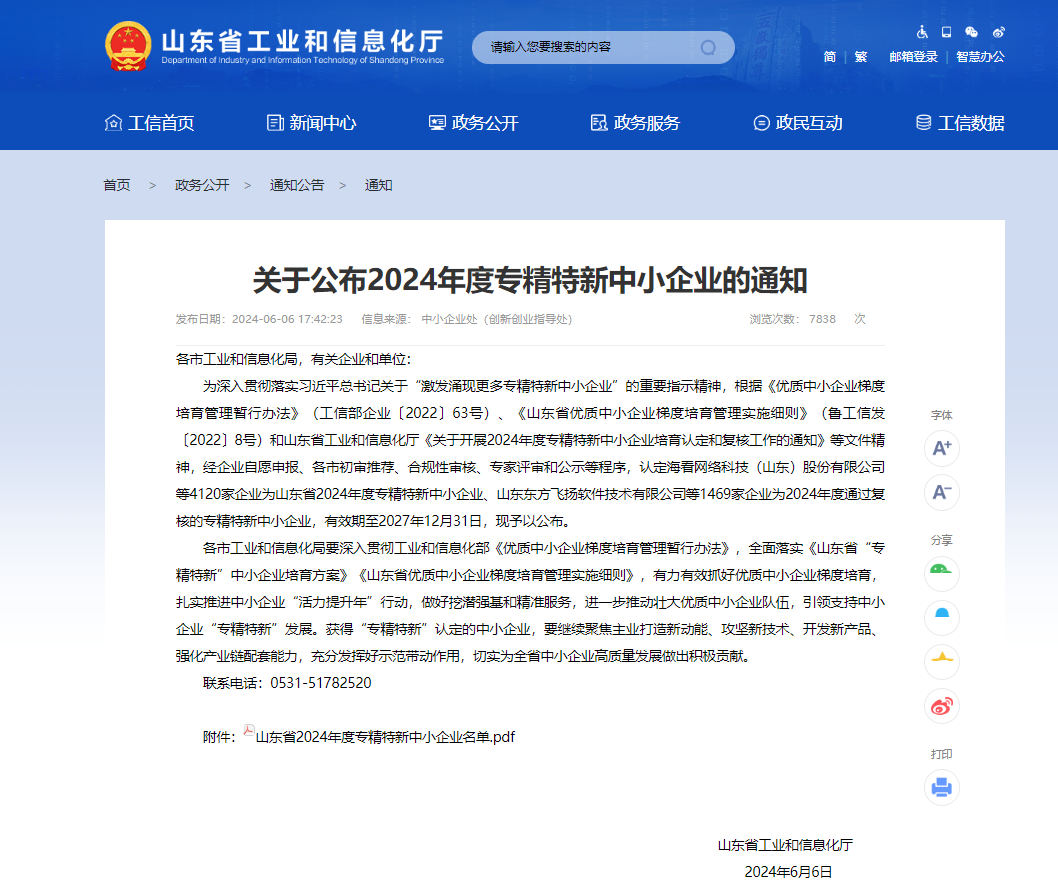Switch to simplified Chinese via 简
The height and width of the screenshot is (893, 1058).
pos(830,57)
